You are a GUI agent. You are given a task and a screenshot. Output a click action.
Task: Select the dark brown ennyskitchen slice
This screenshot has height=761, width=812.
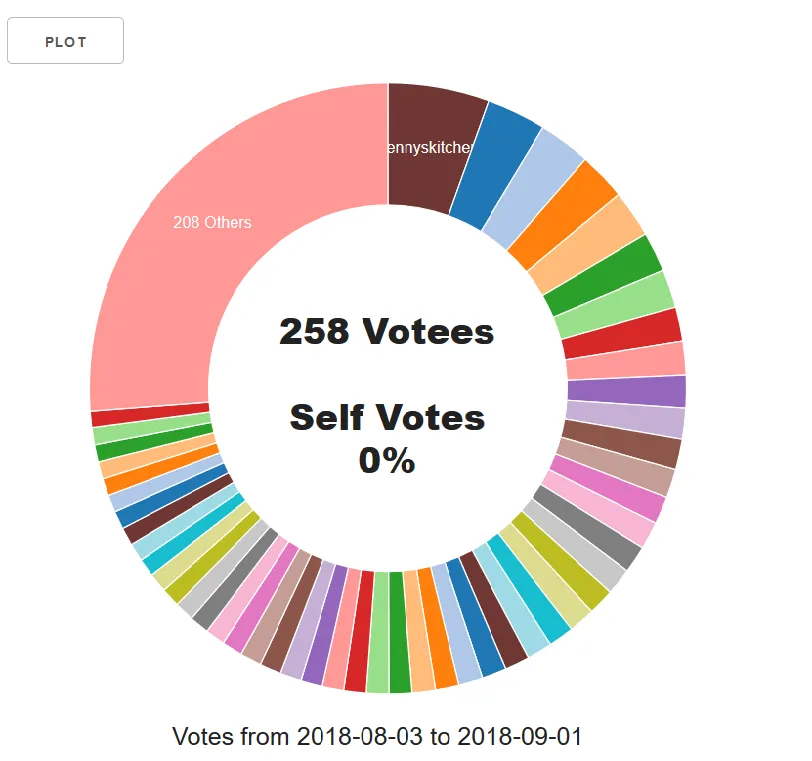435,150
